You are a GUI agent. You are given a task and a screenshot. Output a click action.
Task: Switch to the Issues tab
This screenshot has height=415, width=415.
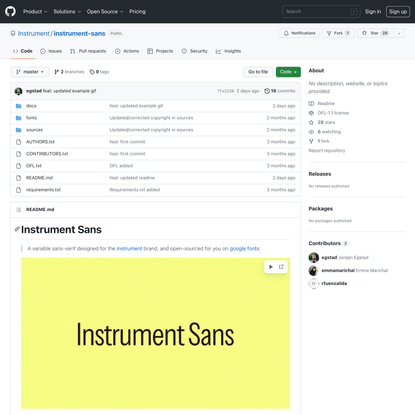(51, 51)
